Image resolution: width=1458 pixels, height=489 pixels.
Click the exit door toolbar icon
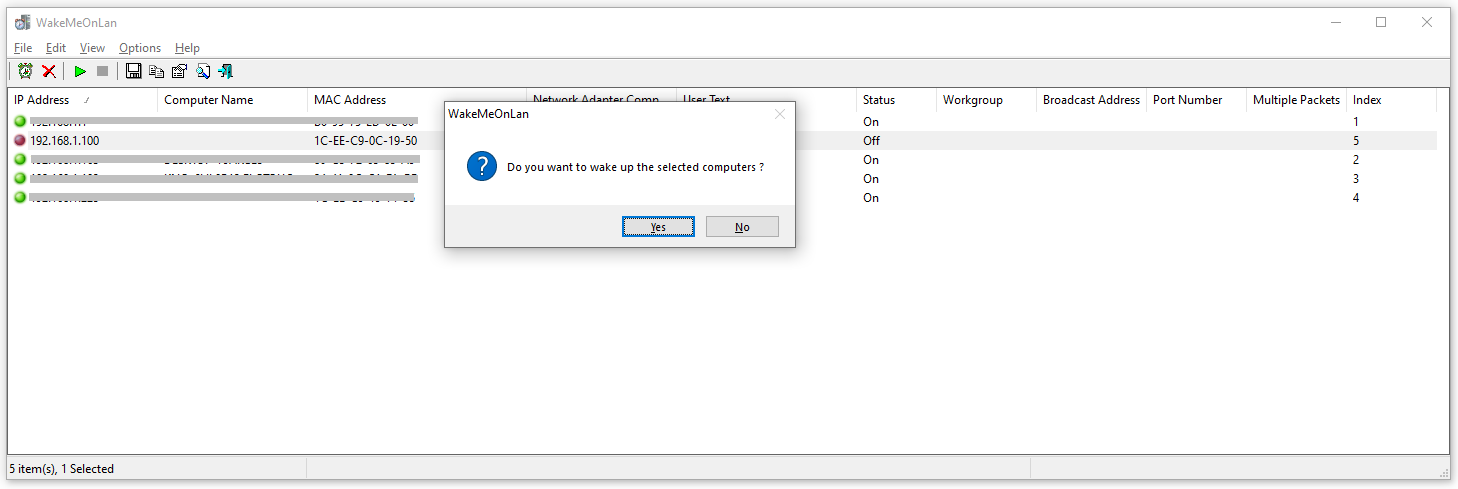coord(226,71)
